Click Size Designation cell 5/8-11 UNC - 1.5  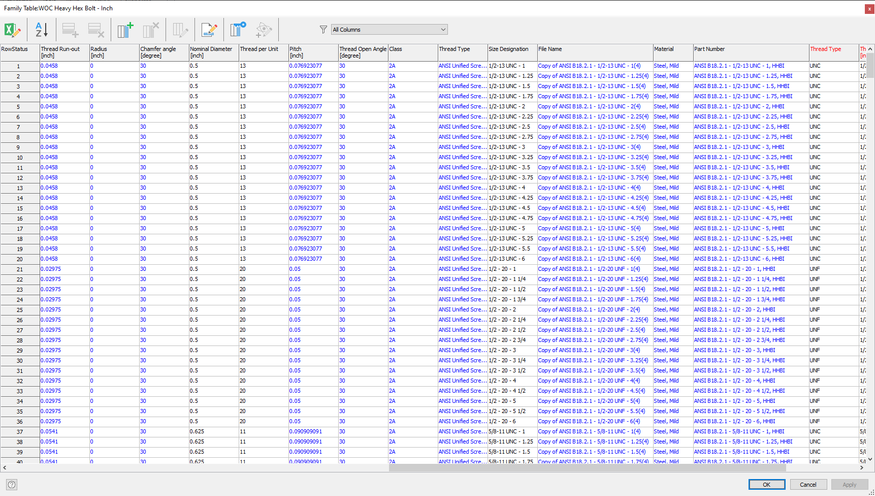[x=512, y=452]
